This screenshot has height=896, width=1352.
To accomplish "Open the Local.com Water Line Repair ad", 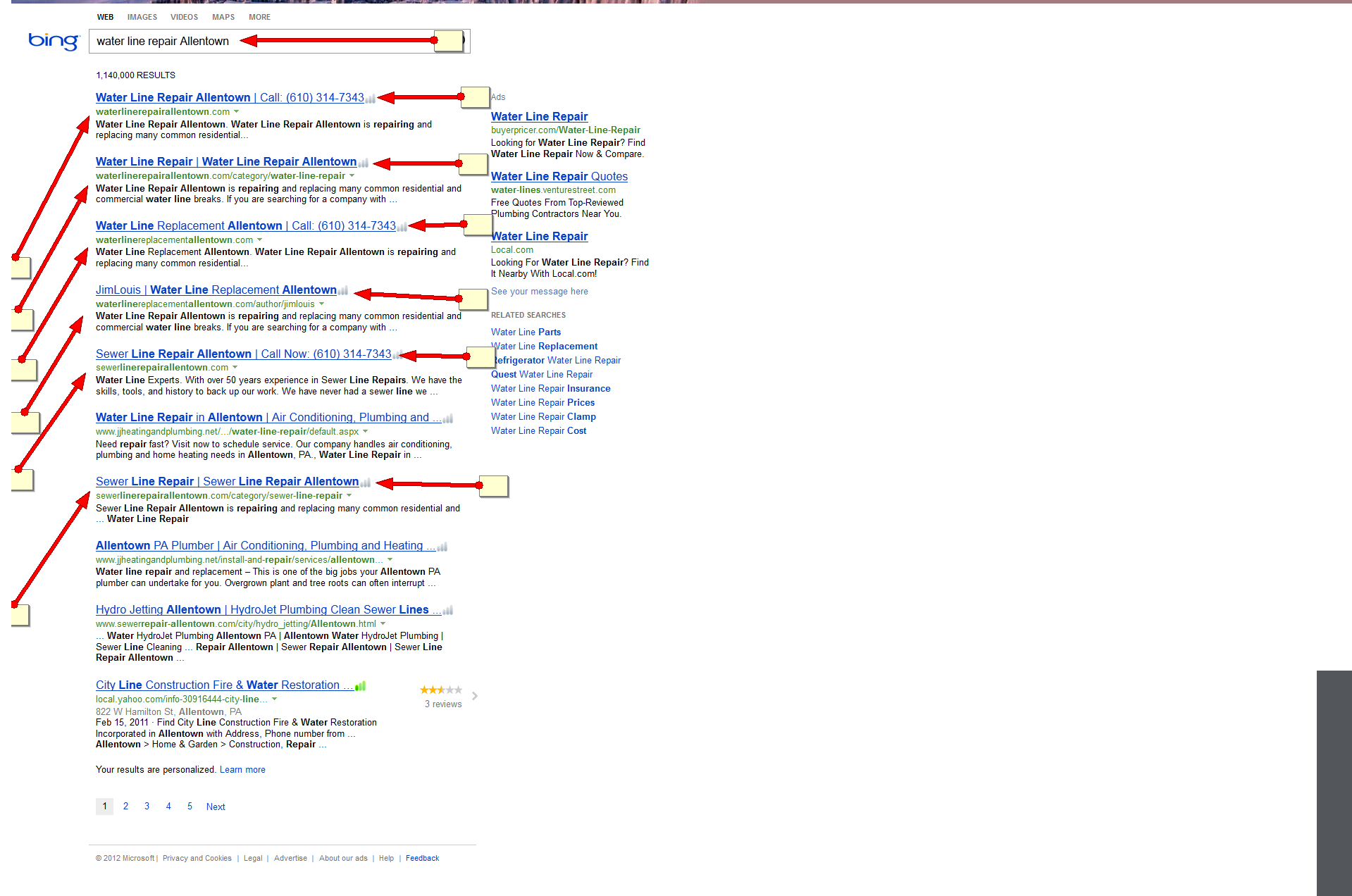I will pos(539,237).
